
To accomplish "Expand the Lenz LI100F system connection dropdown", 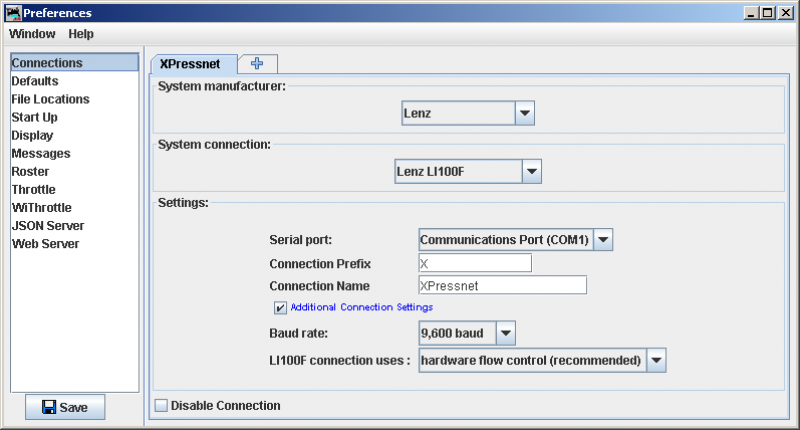I will tap(468, 172).
